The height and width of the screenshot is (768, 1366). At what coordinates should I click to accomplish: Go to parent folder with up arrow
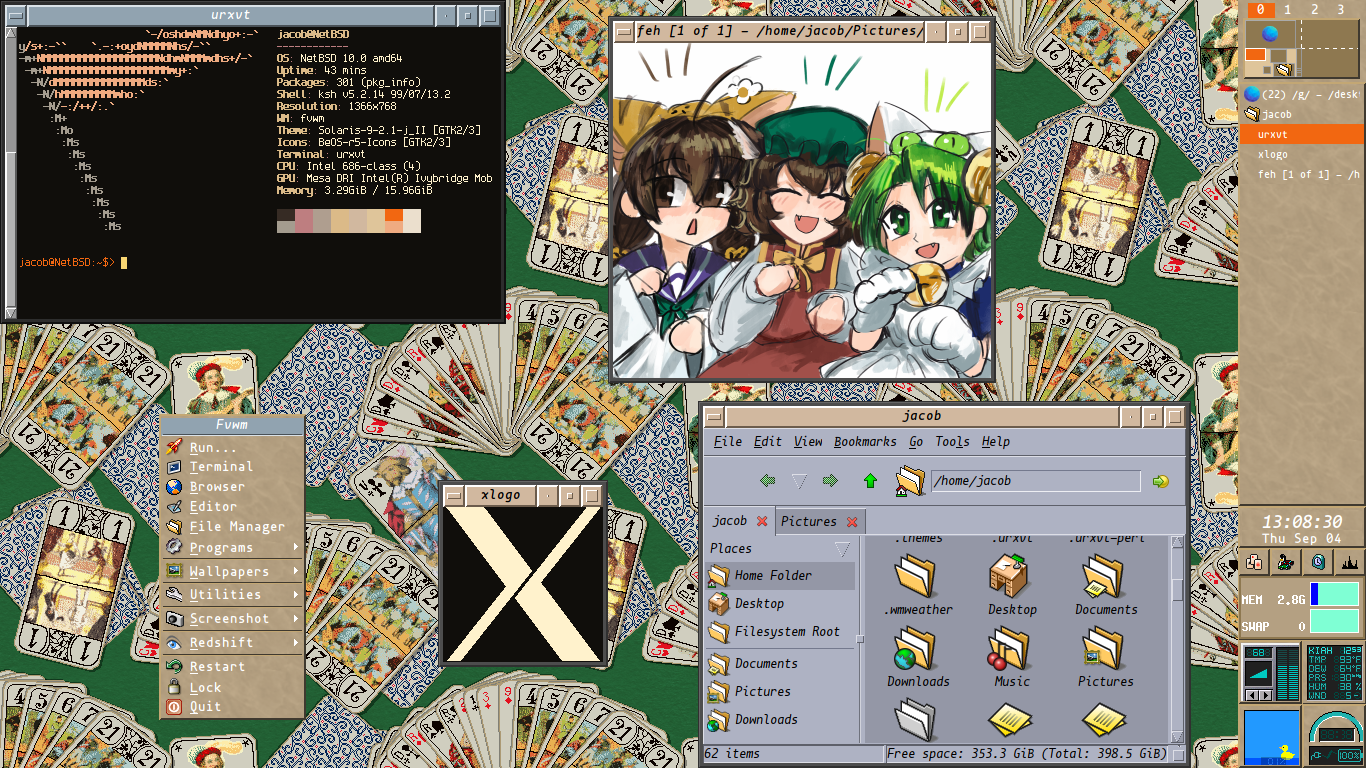pyautogui.click(x=870, y=481)
